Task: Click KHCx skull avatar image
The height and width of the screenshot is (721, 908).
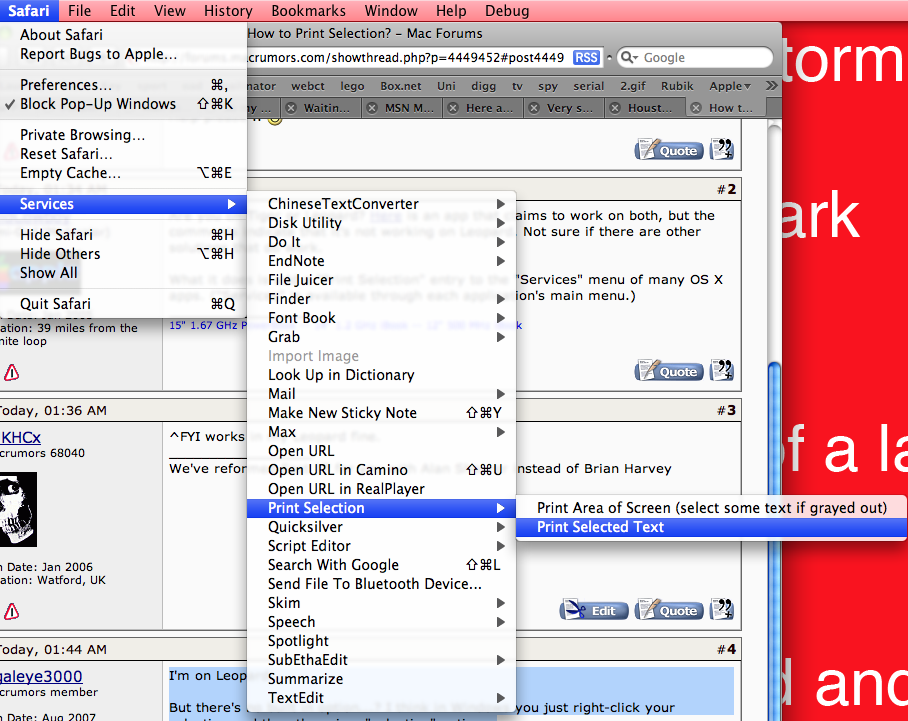Action: 18,510
